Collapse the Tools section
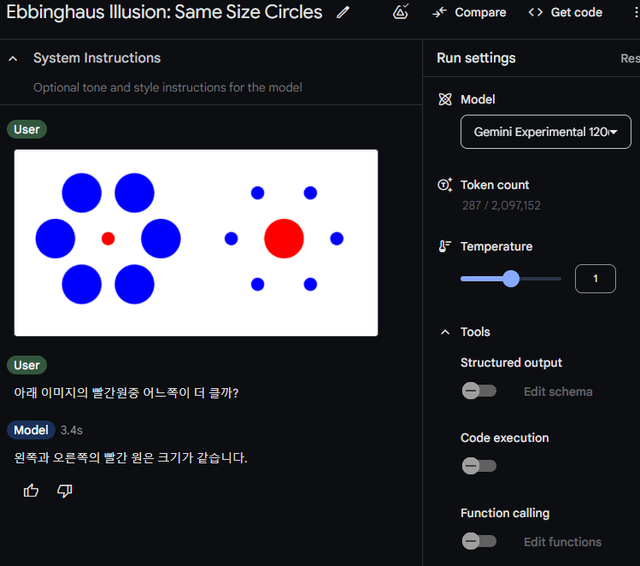This screenshot has height=566, width=640. click(x=445, y=332)
